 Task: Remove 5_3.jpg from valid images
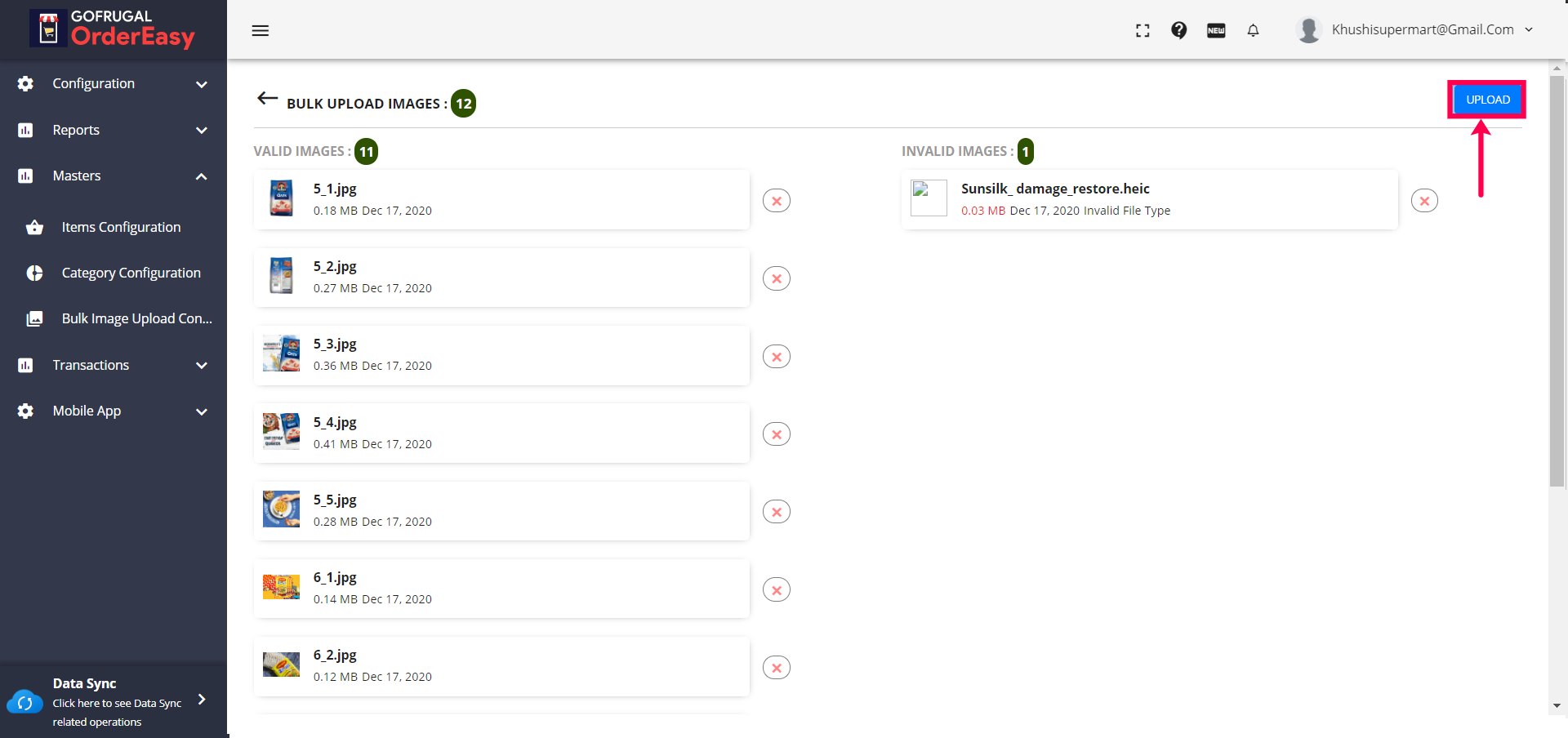777,357
